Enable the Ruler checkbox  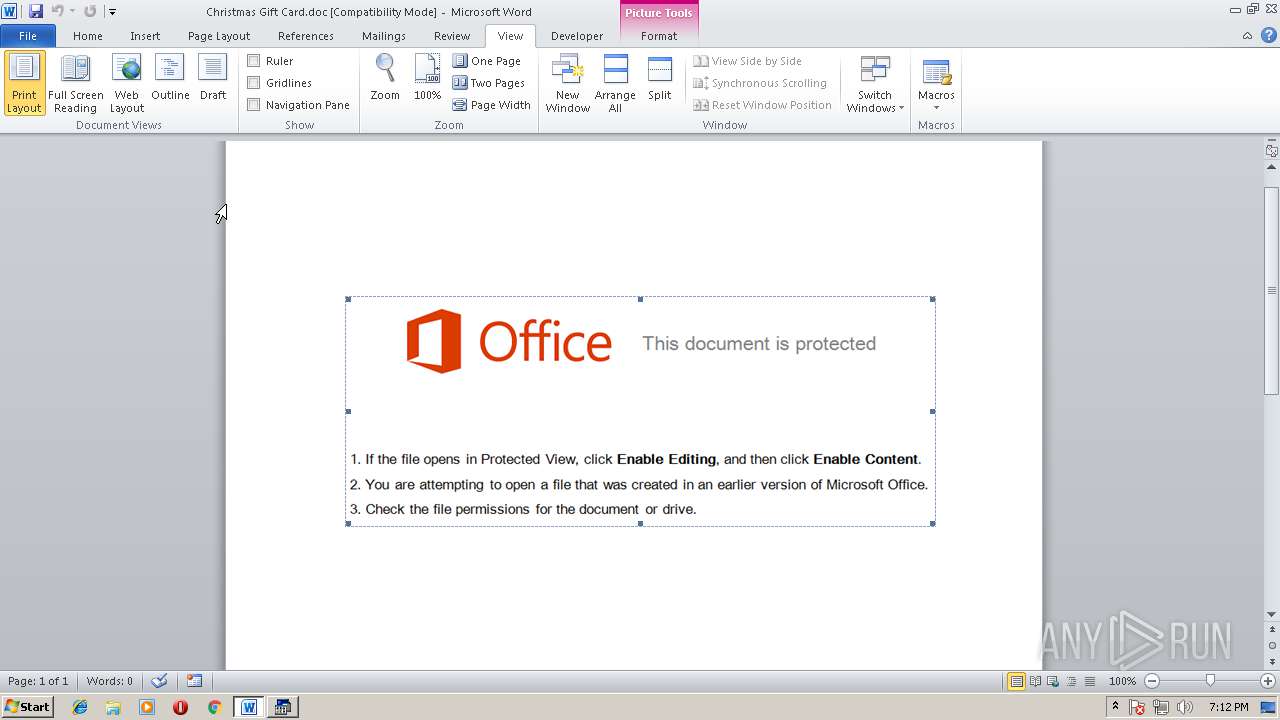point(254,61)
